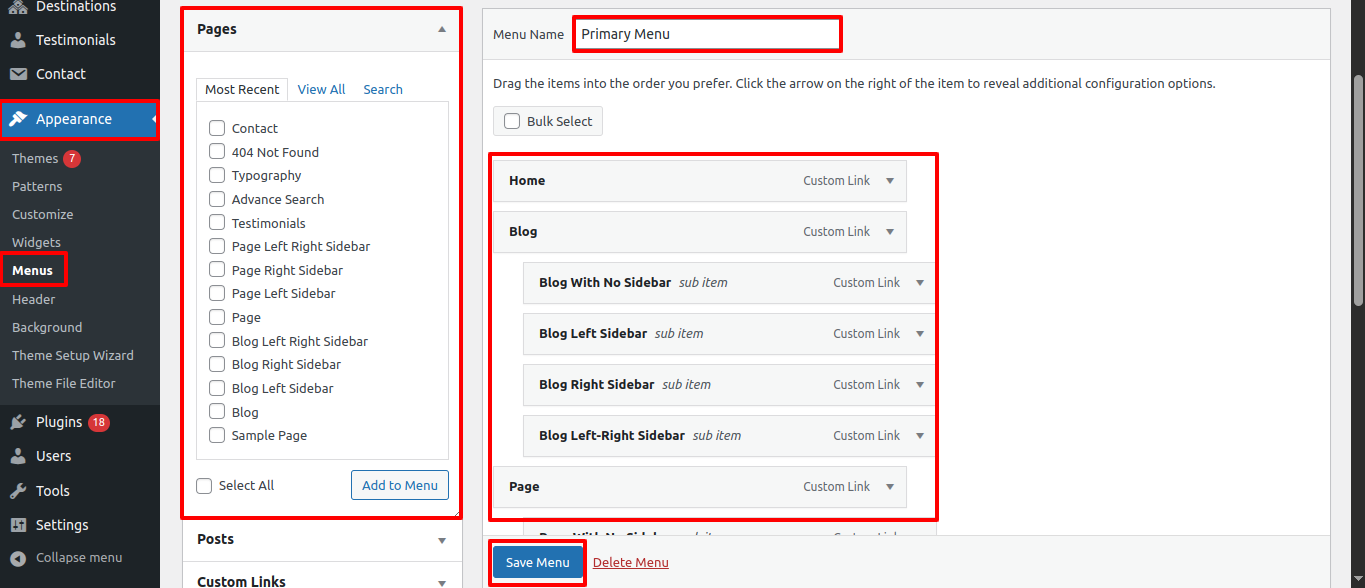Click the Users icon in sidebar
The image size is (1365, 588).
click(x=18, y=456)
